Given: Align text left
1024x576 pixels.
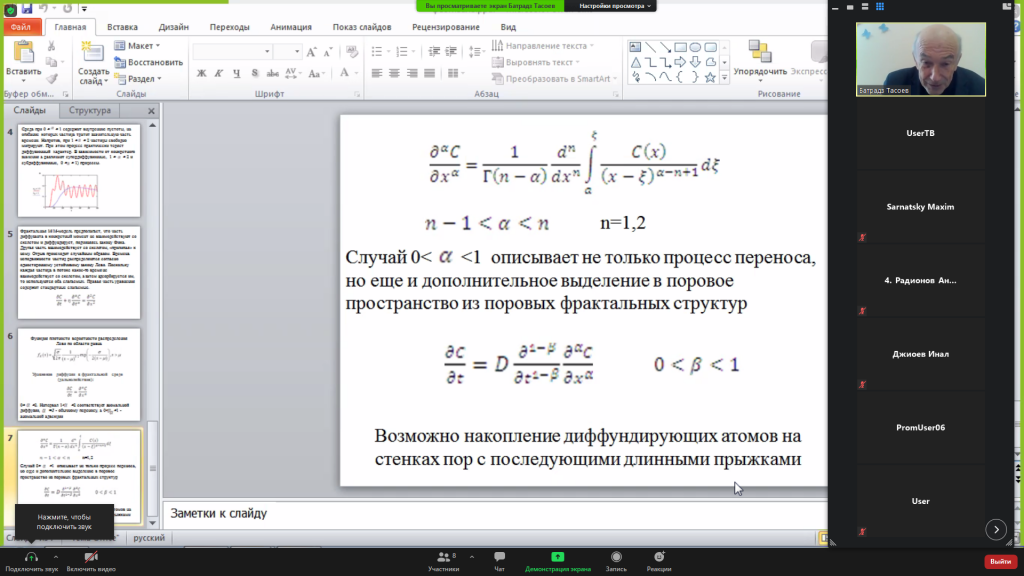Looking at the screenshot, I should tap(377, 73).
